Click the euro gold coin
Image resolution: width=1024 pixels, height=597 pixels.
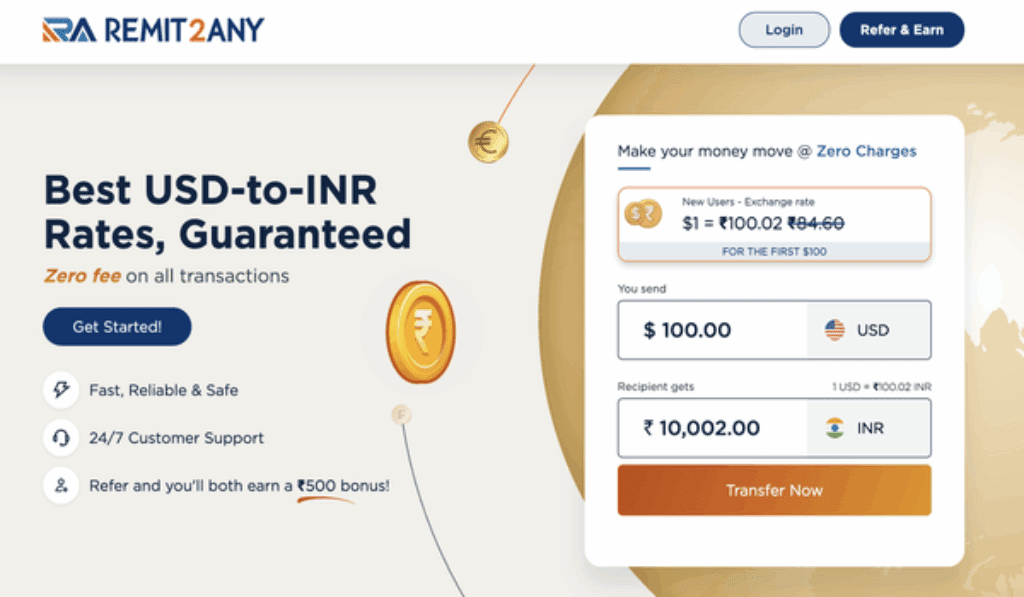click(488, 142)
